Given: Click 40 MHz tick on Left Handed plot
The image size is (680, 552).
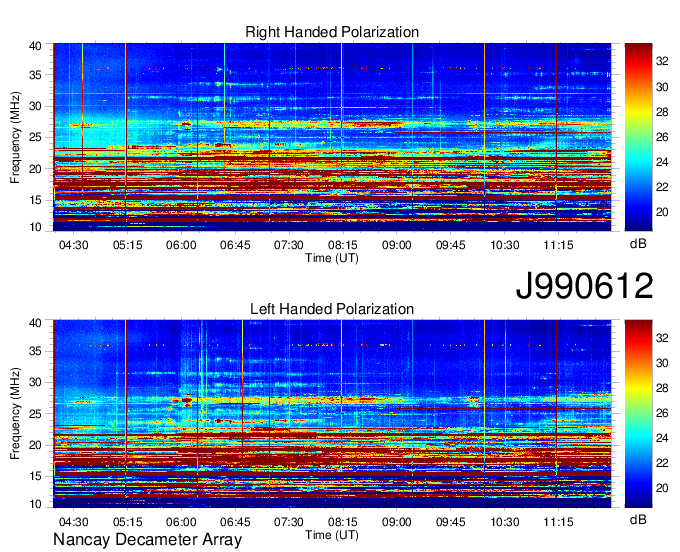Looking at the screenshot, I should [x=35, y=323].
